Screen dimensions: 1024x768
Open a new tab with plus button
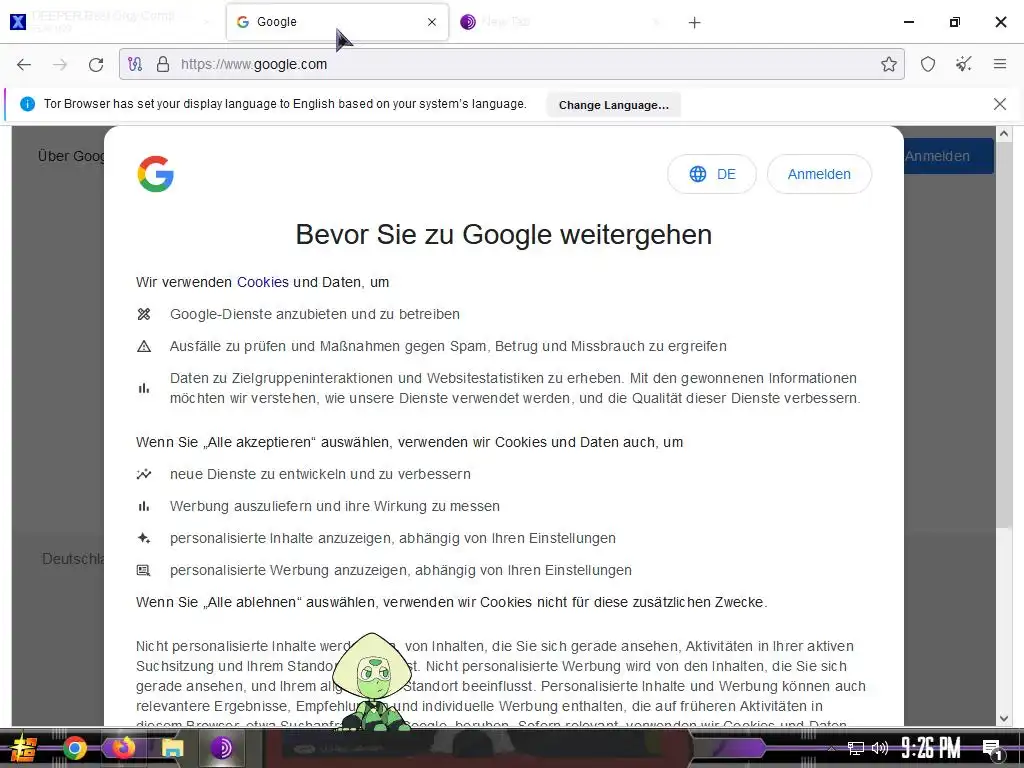tap(694, 23)
